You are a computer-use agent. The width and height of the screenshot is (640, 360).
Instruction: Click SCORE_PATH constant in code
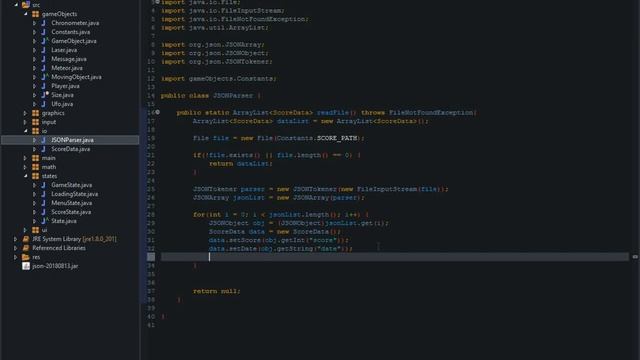pyautogui.click(x=337, y=138)
